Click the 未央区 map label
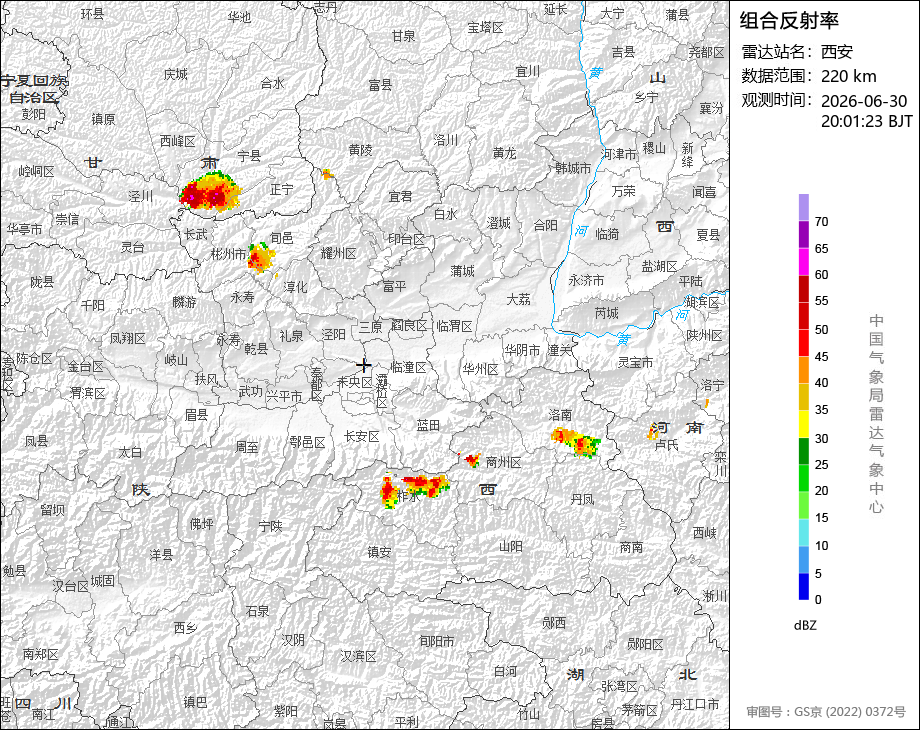The height and width of the screenshot is (730, 920). 354,382
